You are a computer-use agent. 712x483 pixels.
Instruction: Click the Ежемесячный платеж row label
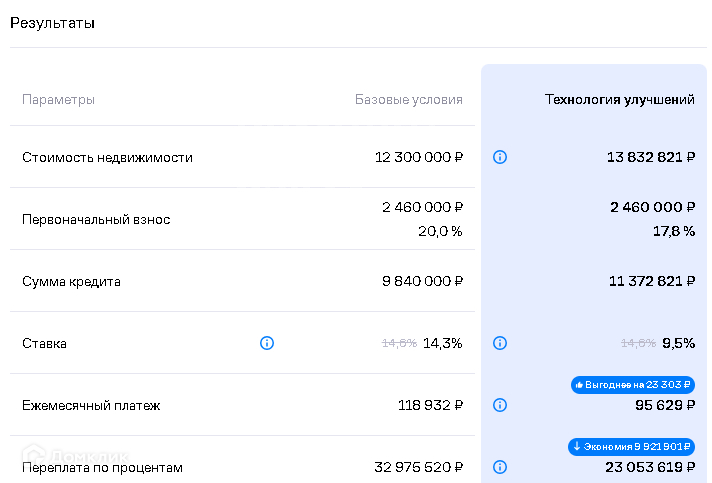coord(91,405)
